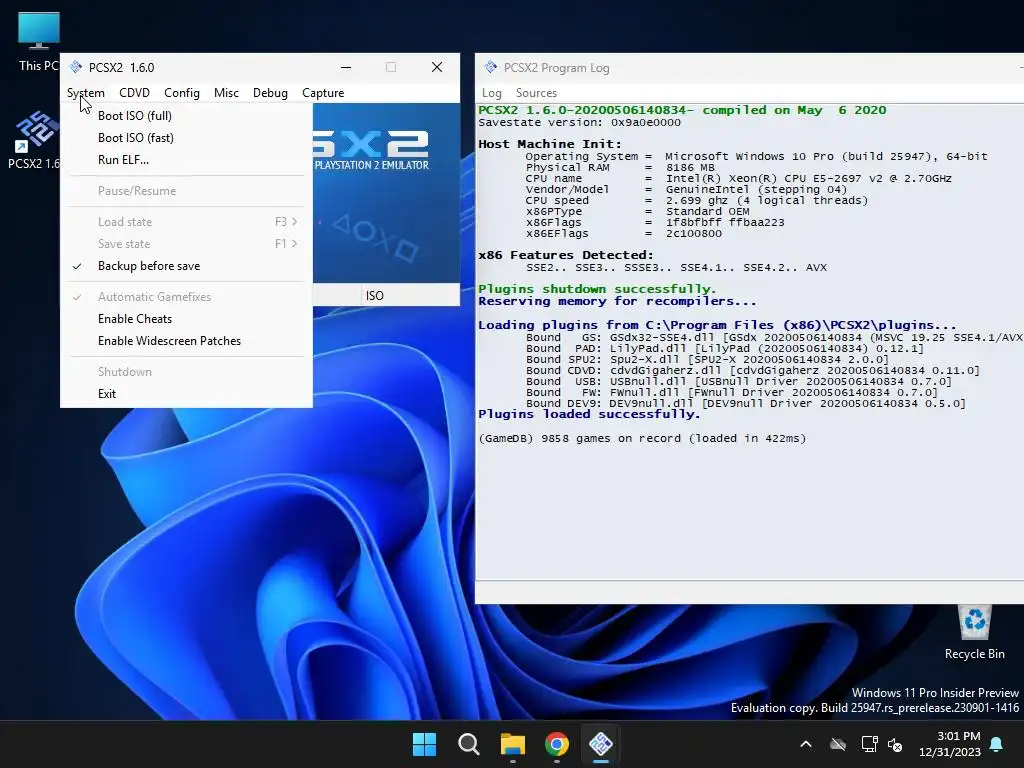Click 'Savestate version: 0x9a0e0000' log line
This screenshot has width=1024, height=768.
[x=579, y=122]
